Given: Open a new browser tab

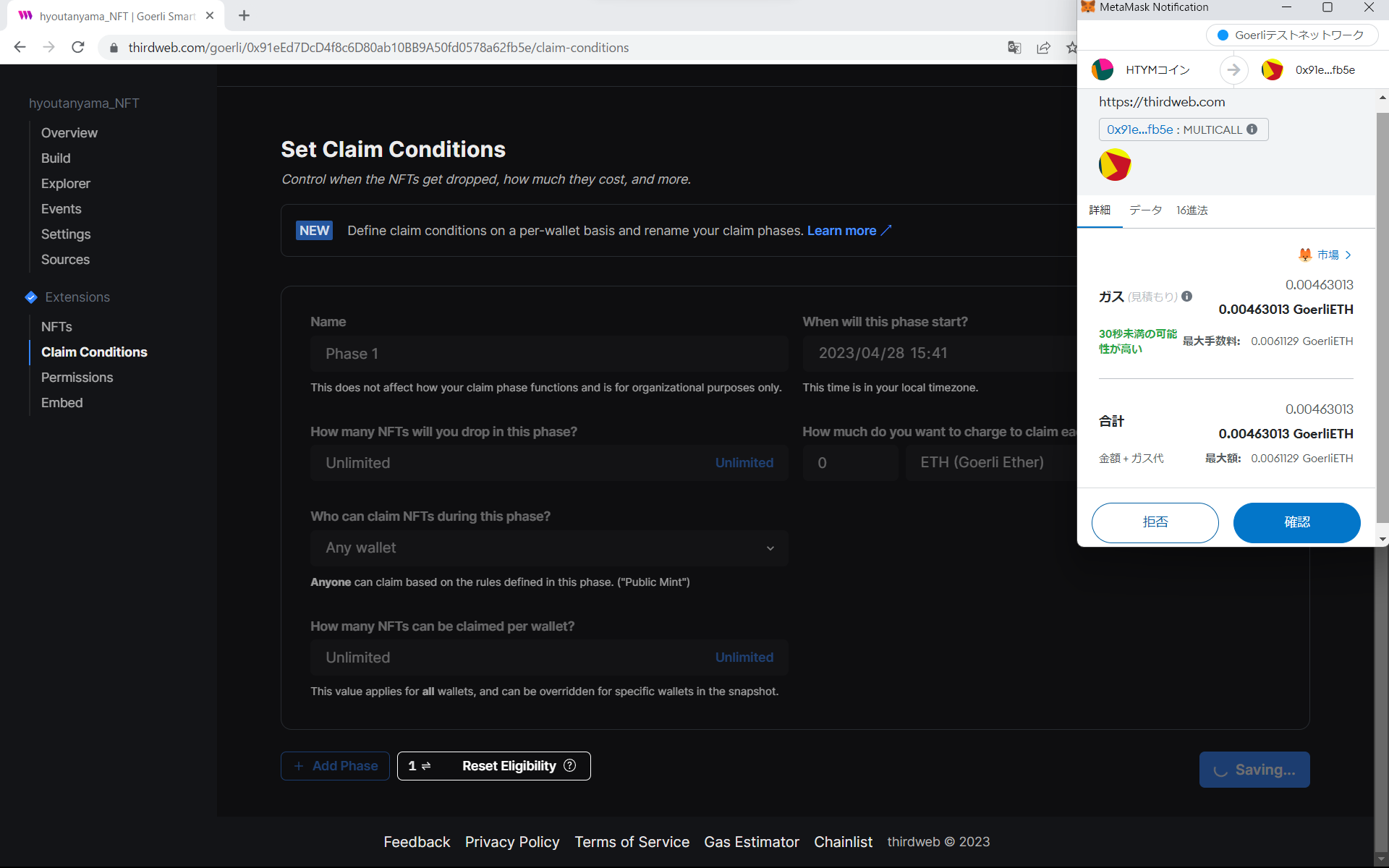Looking at the screenshot, I should pos(244,16).
